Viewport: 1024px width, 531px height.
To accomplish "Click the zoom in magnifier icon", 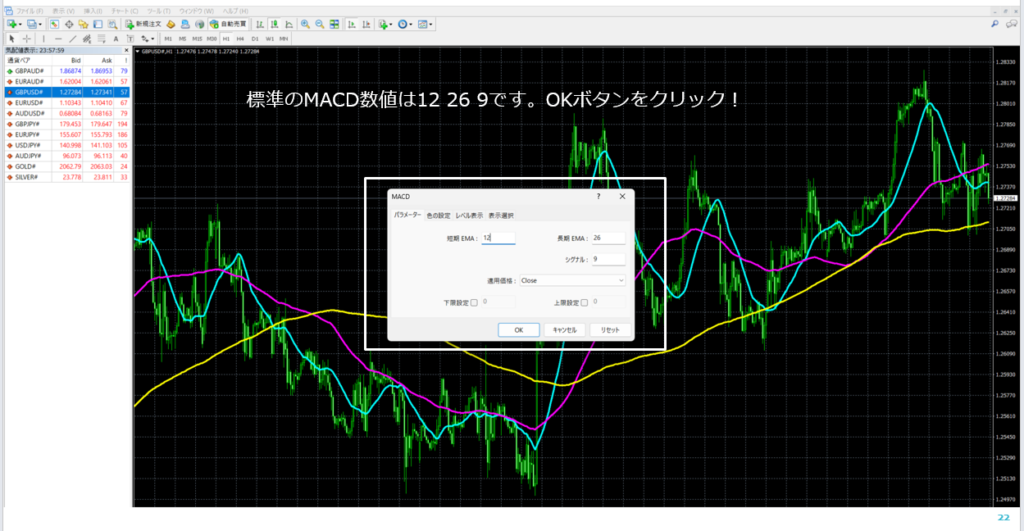I will pos(305,23).
